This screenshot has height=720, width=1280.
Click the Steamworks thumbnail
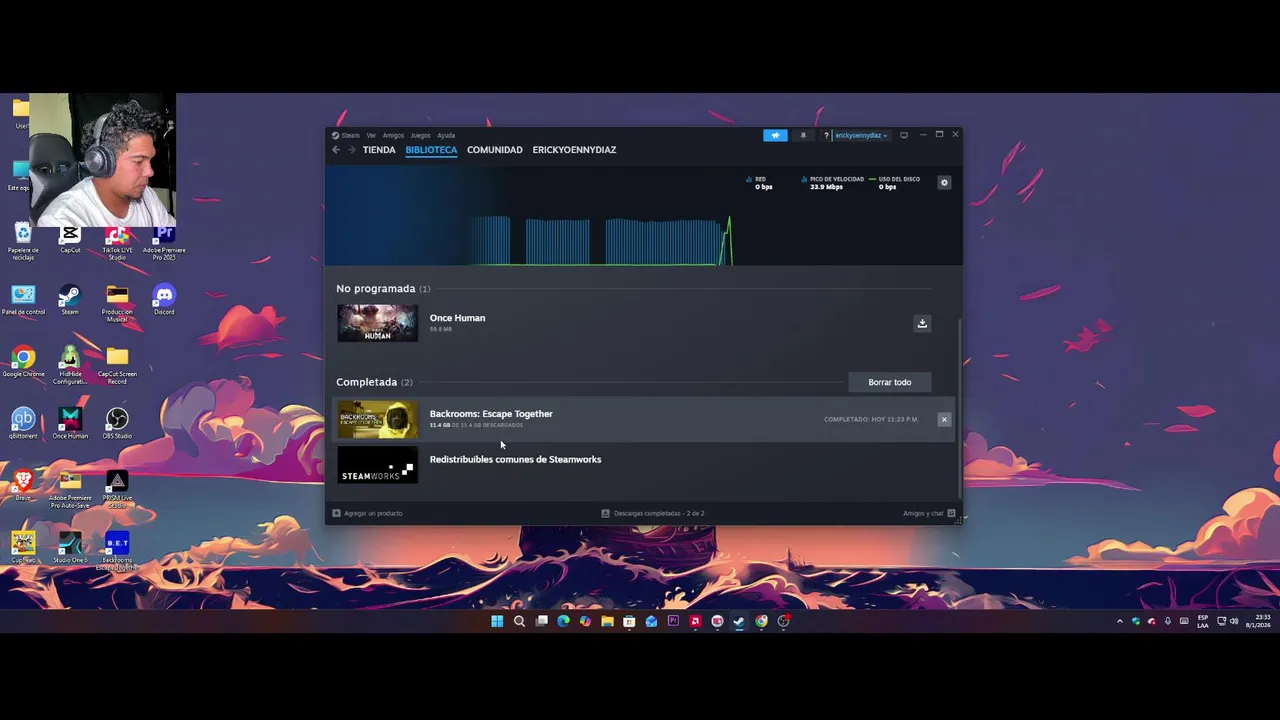[377, 466]
